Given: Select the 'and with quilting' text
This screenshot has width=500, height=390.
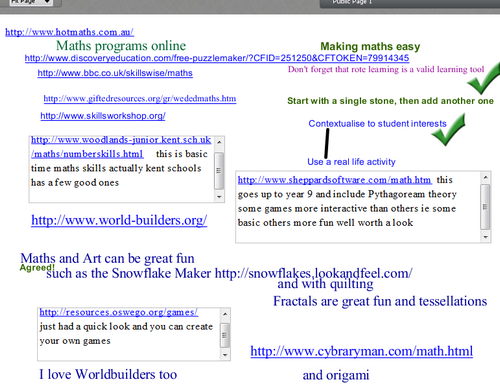Looking at the screenshot, I should (325, 284).
